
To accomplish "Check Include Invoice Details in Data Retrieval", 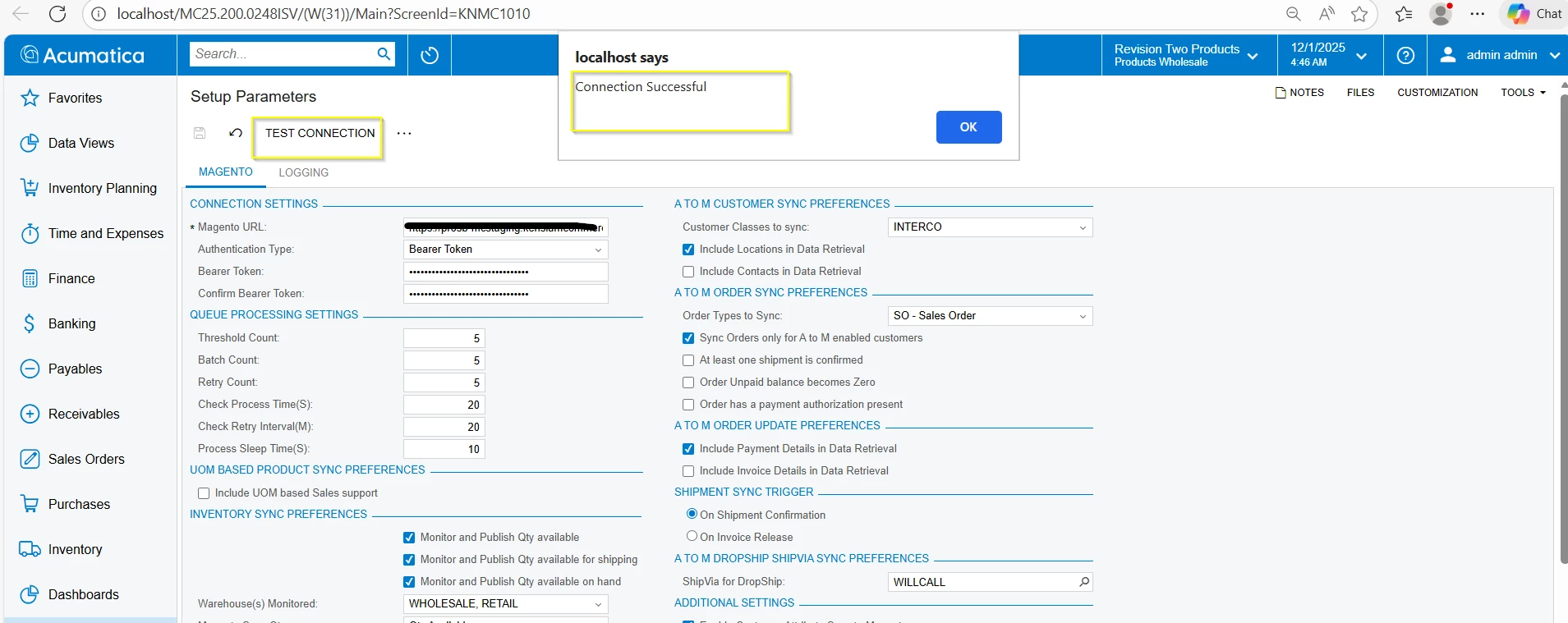I will [688, 471].
